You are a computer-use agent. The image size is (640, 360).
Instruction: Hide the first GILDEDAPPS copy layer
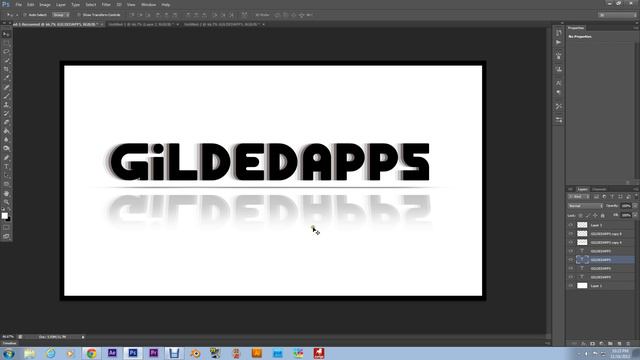coord(571,233)
